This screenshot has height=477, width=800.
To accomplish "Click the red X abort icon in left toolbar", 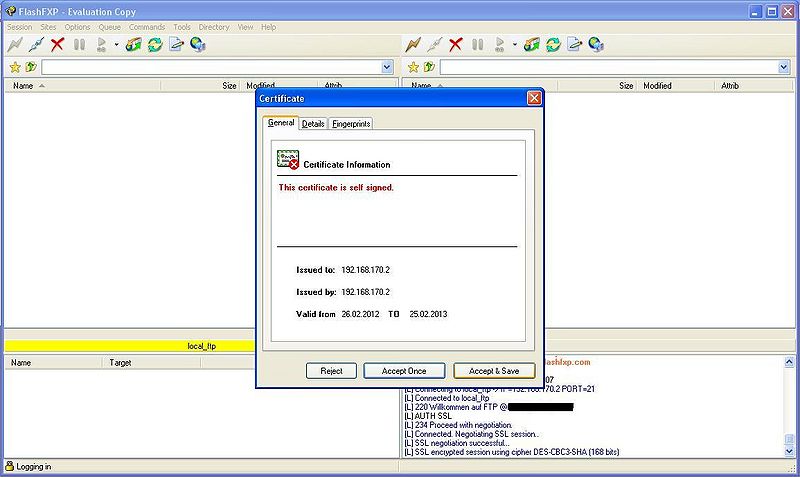I will [57, 44].
